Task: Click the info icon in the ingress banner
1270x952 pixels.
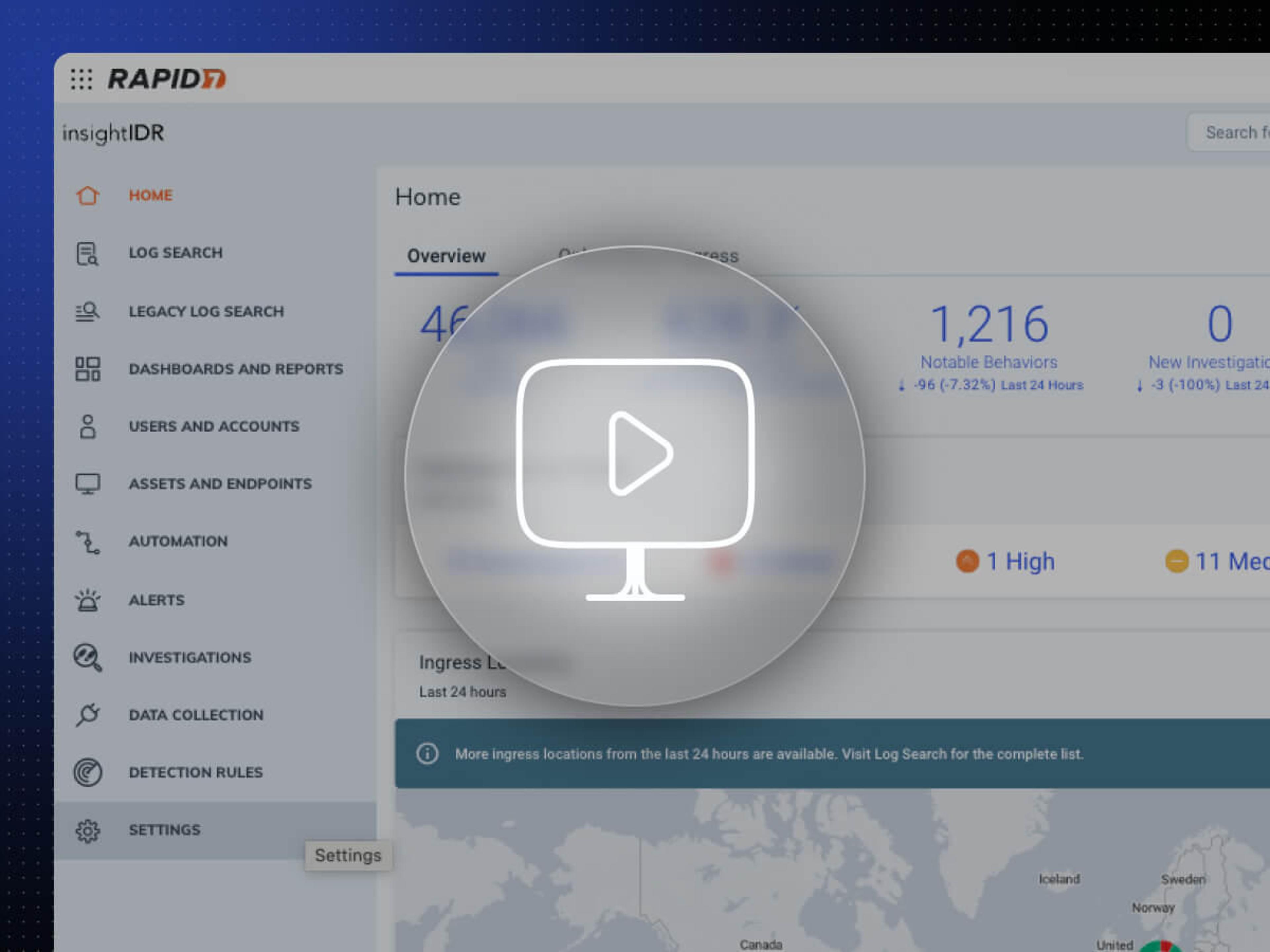Action: coord(427,753)
